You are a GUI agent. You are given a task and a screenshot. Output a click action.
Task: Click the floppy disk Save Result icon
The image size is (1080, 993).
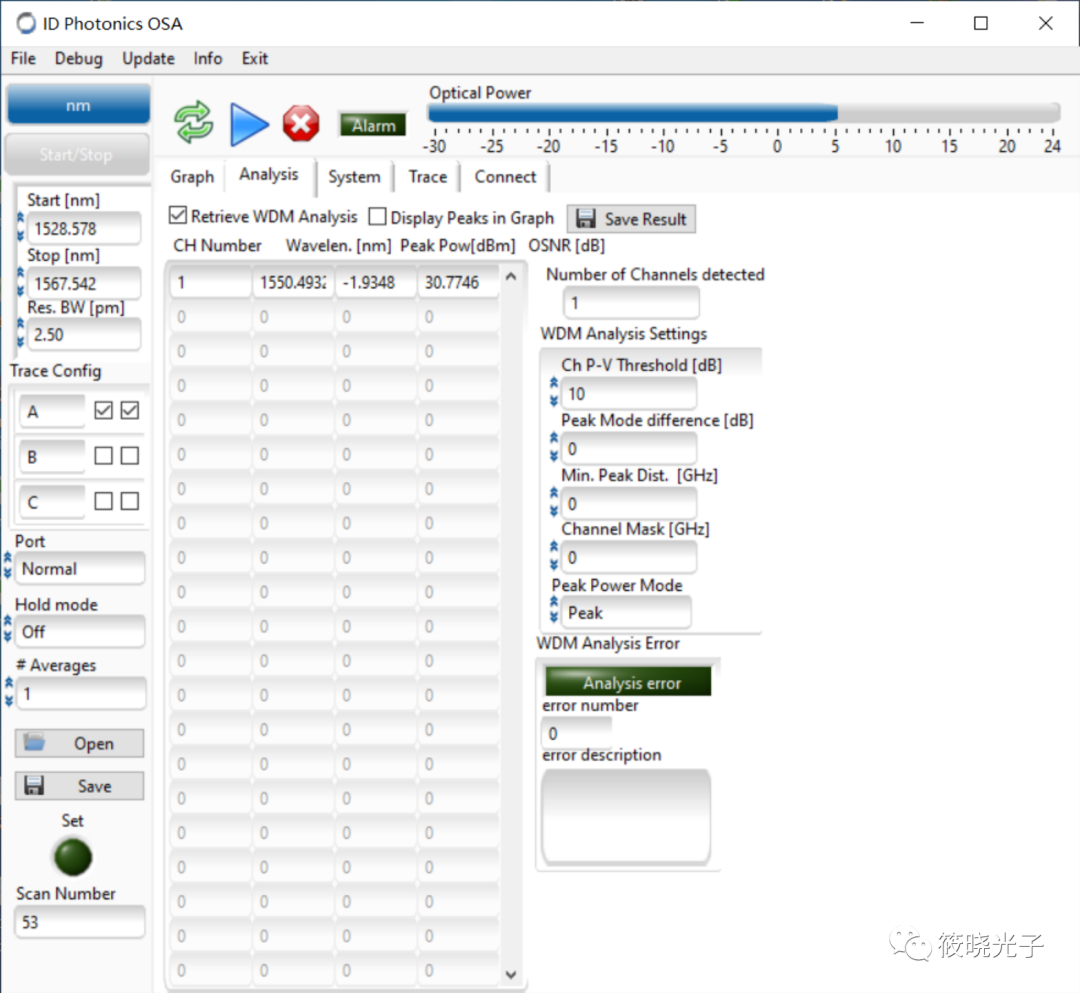click(x=586, y=219)
